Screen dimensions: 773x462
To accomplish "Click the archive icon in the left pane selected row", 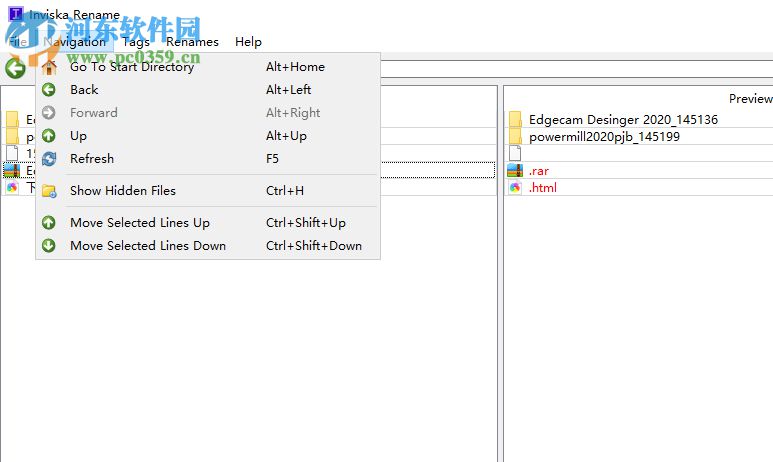I will click(x=11, y=171).
